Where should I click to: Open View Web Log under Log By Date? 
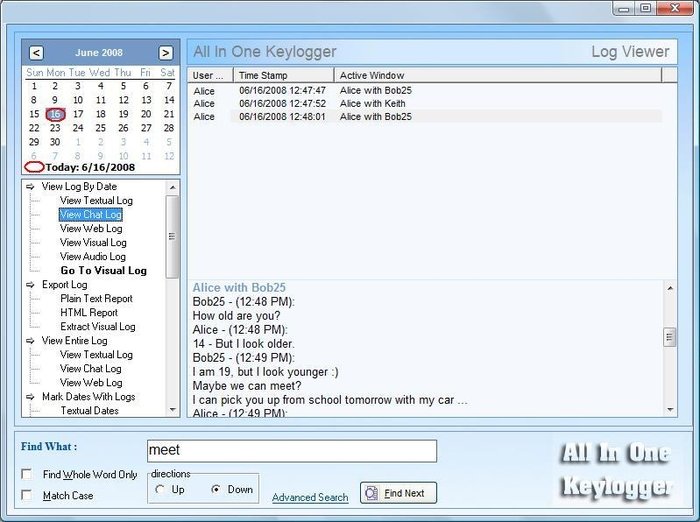click(x=91, y=229)
